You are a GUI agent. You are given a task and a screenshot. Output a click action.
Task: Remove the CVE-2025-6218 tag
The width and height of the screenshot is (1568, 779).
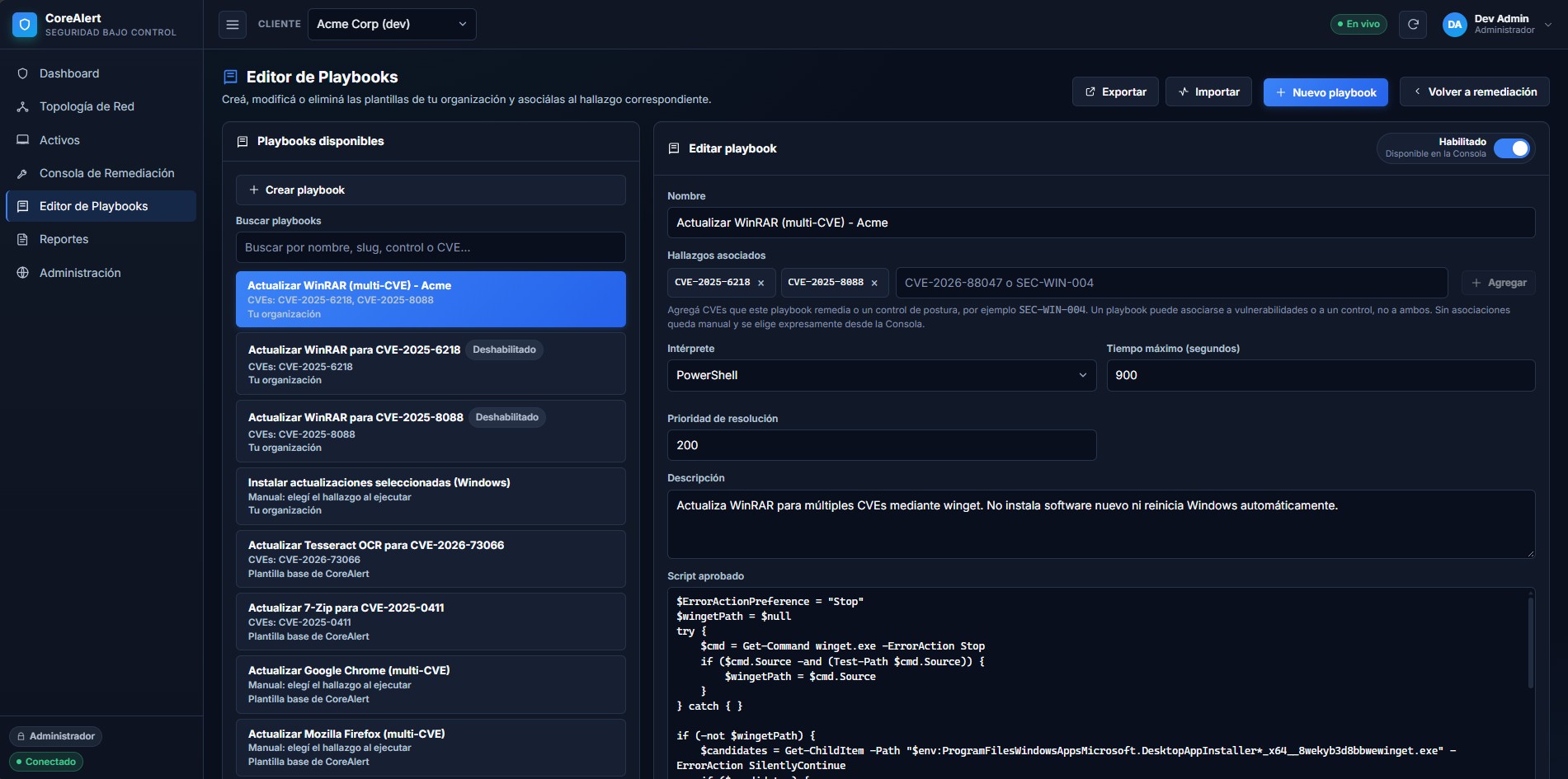coord(760,283)
